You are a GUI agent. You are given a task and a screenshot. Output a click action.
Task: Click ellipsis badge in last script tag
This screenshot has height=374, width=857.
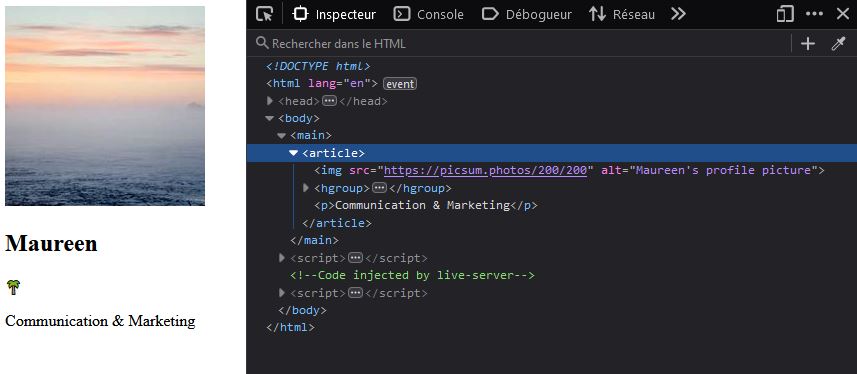coord(356,293)
